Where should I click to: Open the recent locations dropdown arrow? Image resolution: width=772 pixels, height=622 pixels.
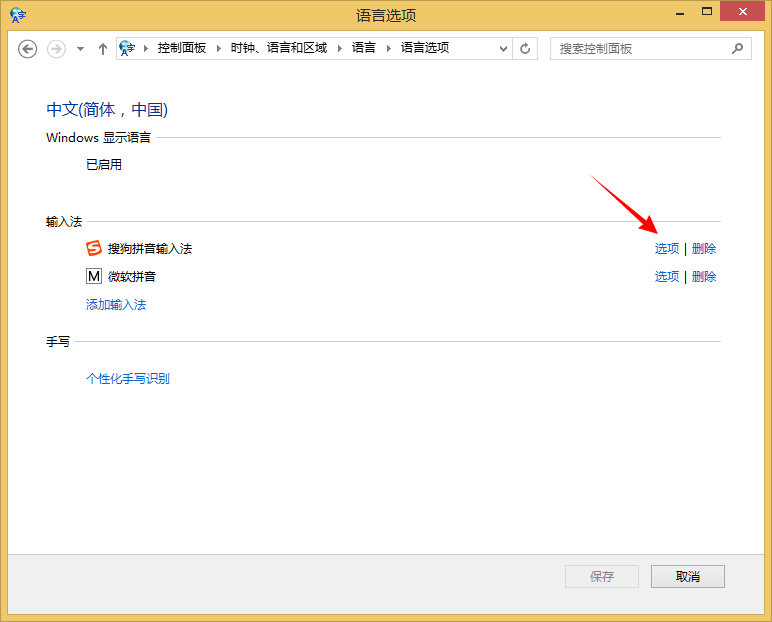point(80,49)
